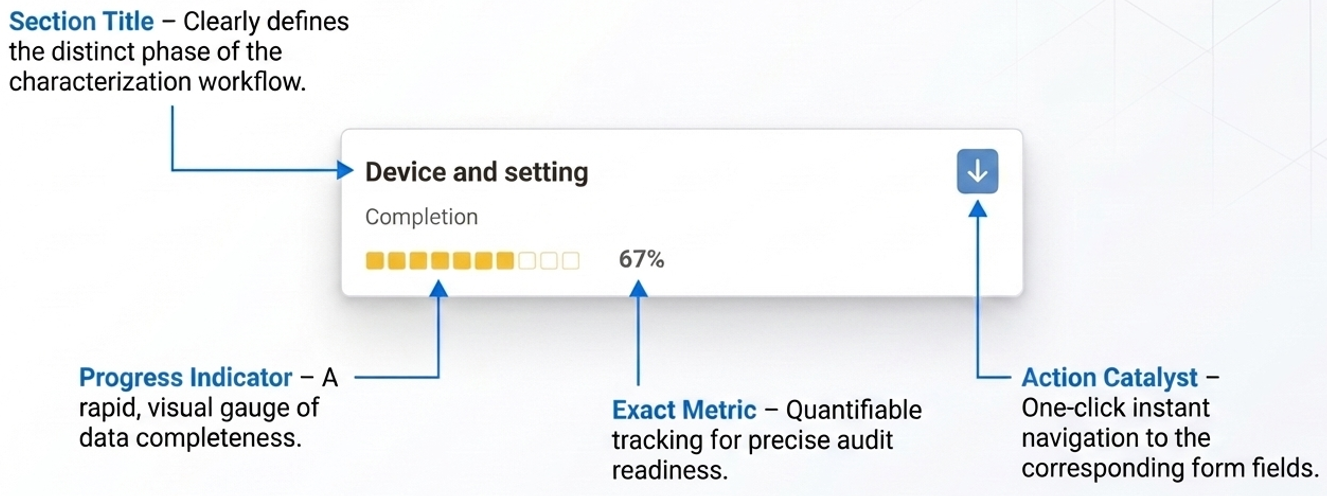Click the second empty progress segment
Viewport: 1327px width, 496px height.
point(549,261)
